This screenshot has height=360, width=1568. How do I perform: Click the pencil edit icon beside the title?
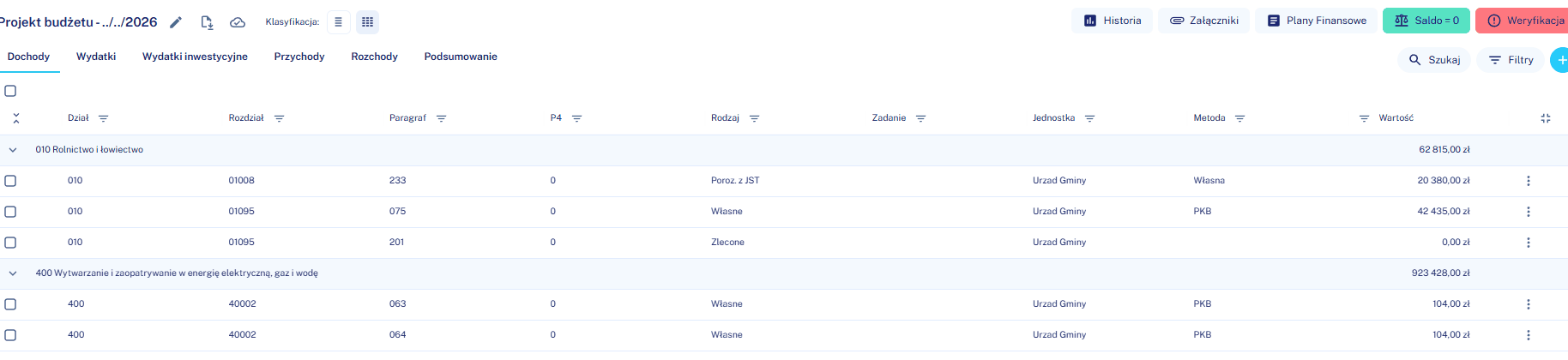[176, 22]
